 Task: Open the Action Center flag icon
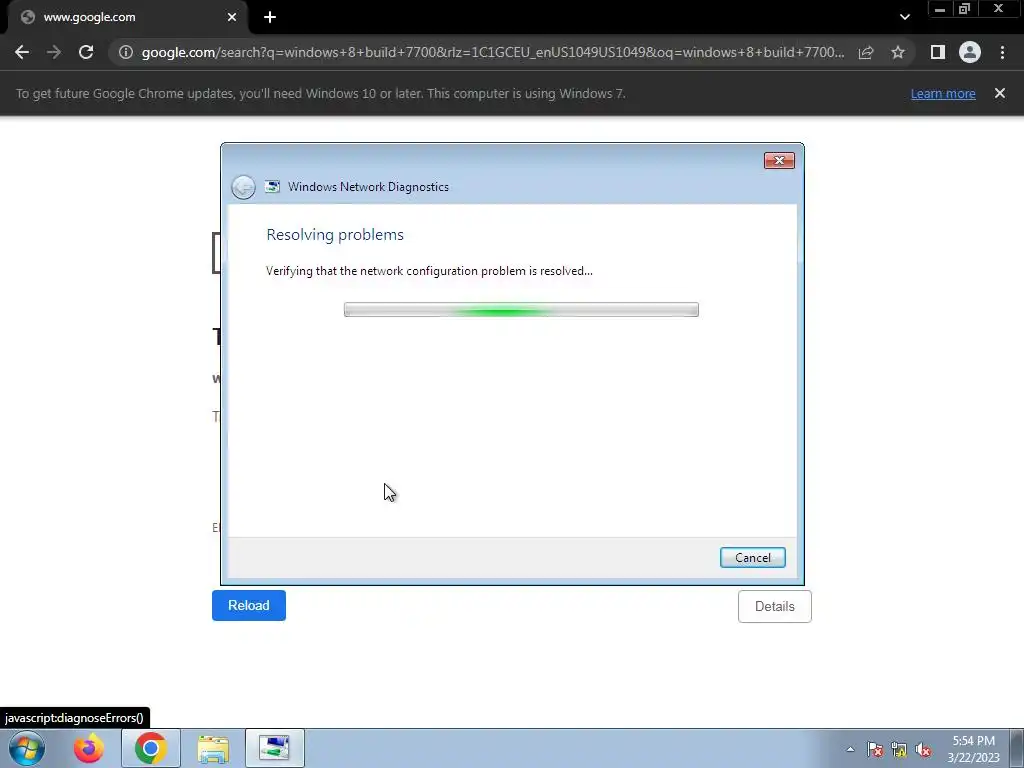(875, 749)
